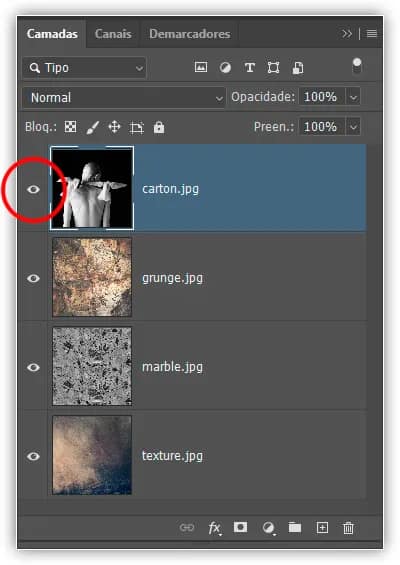This screenshot has height=565, width=400.
Task: Hide the grunge.jpg layer
Action: 34,278
